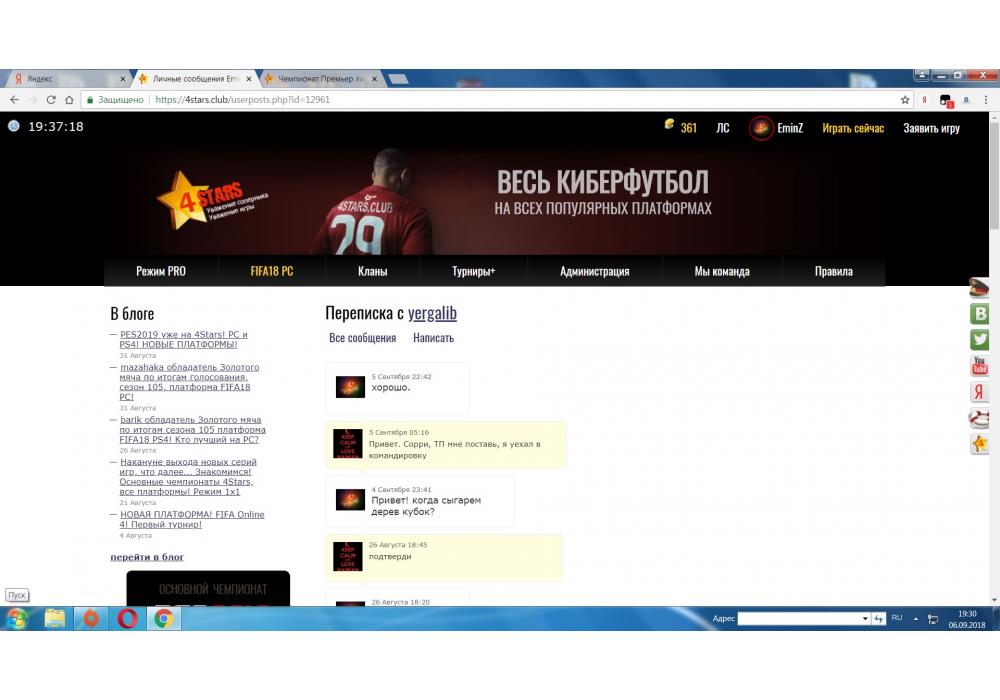Click the taskbar Адрес input field
This screenshot has width=1000, height=700.
point(798,618)
